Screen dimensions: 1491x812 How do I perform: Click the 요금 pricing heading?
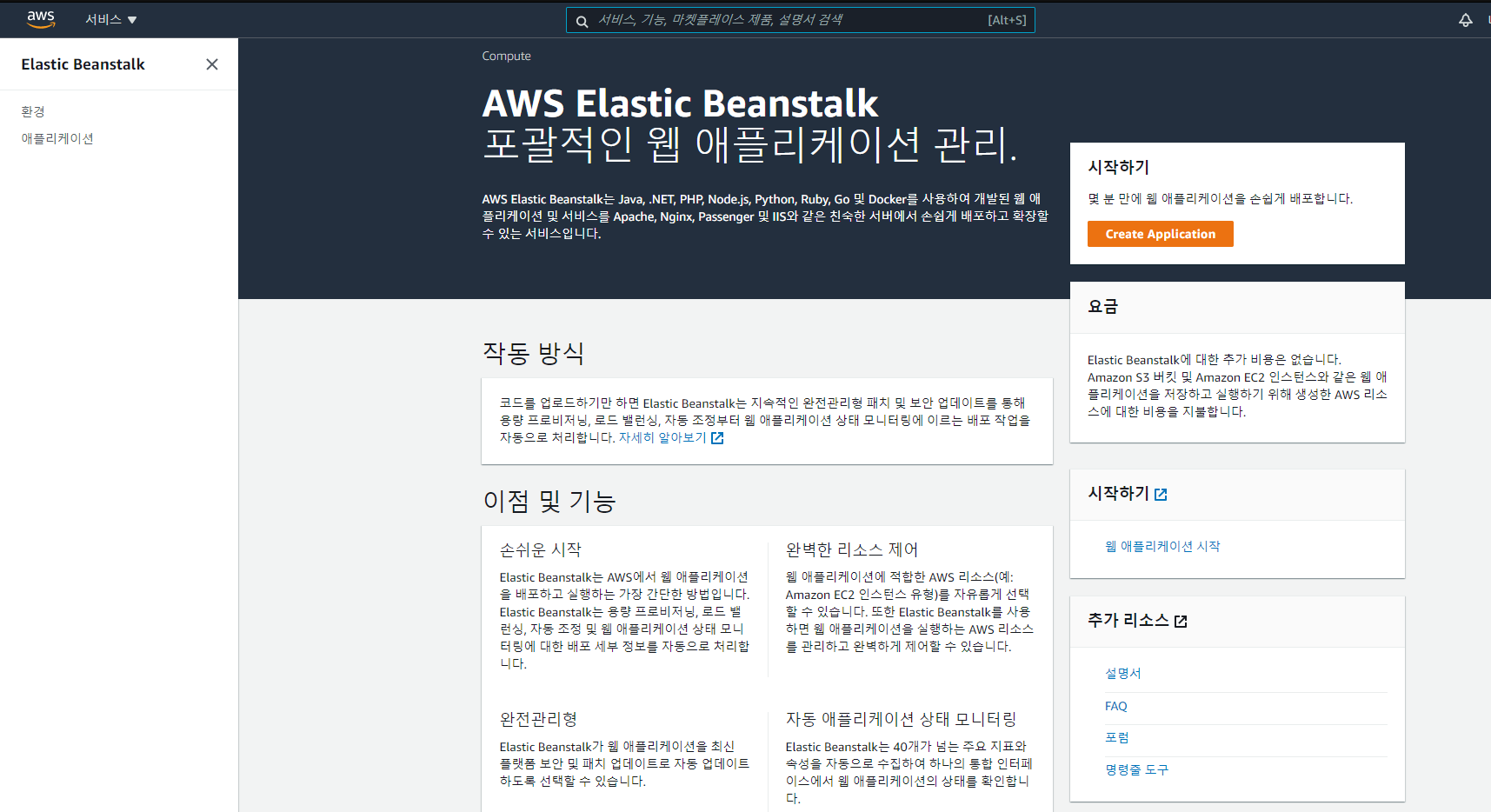point(1102,307)
